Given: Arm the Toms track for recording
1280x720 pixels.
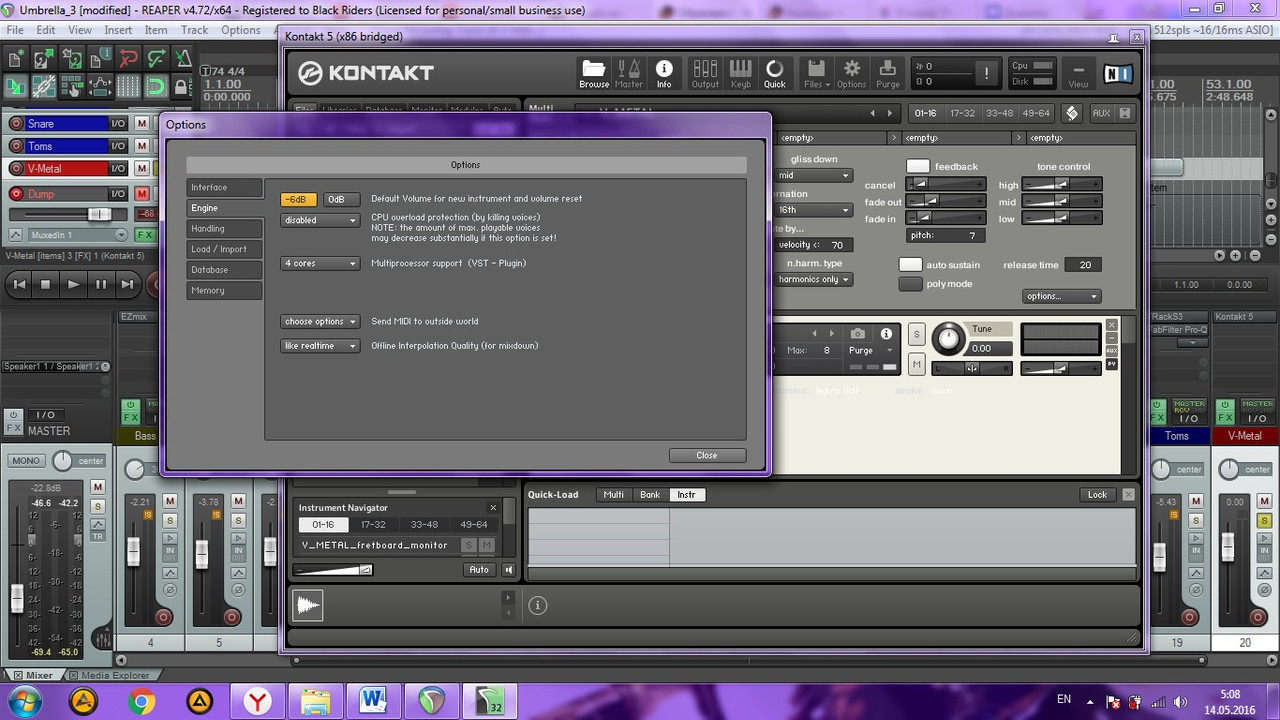Looking at the screenshot, I should point(16,146).
